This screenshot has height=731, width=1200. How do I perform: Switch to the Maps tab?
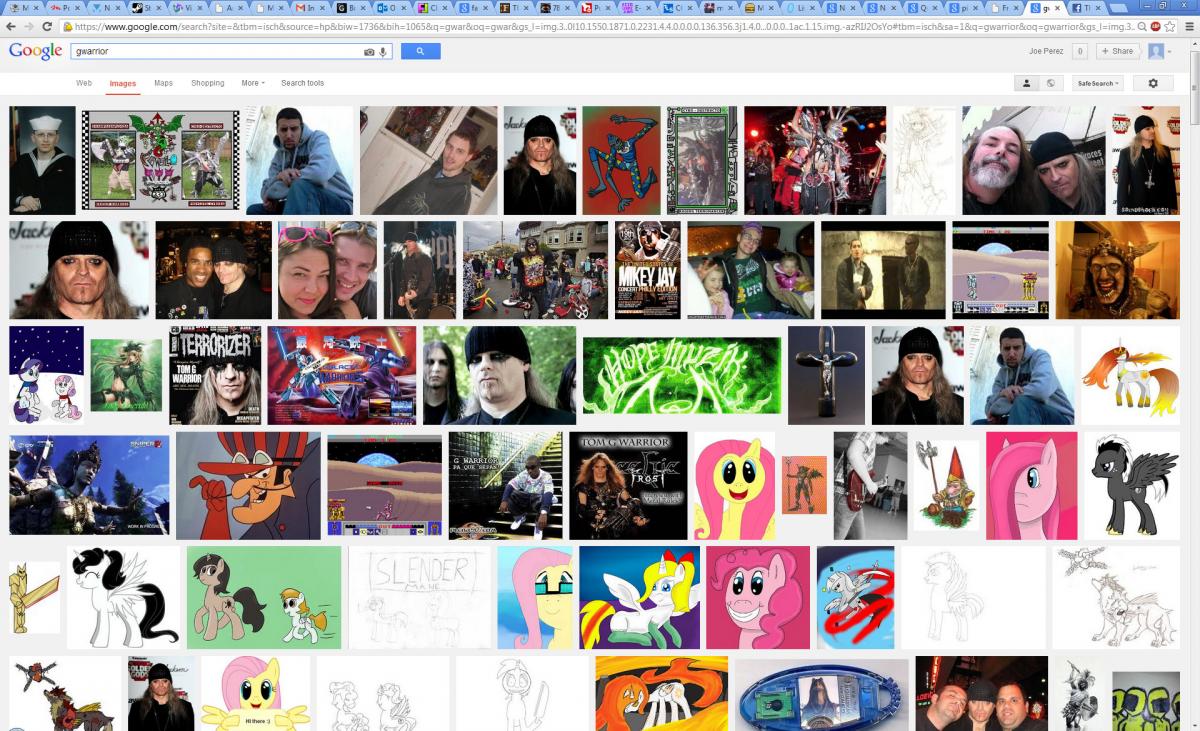[x=163, y=83]
